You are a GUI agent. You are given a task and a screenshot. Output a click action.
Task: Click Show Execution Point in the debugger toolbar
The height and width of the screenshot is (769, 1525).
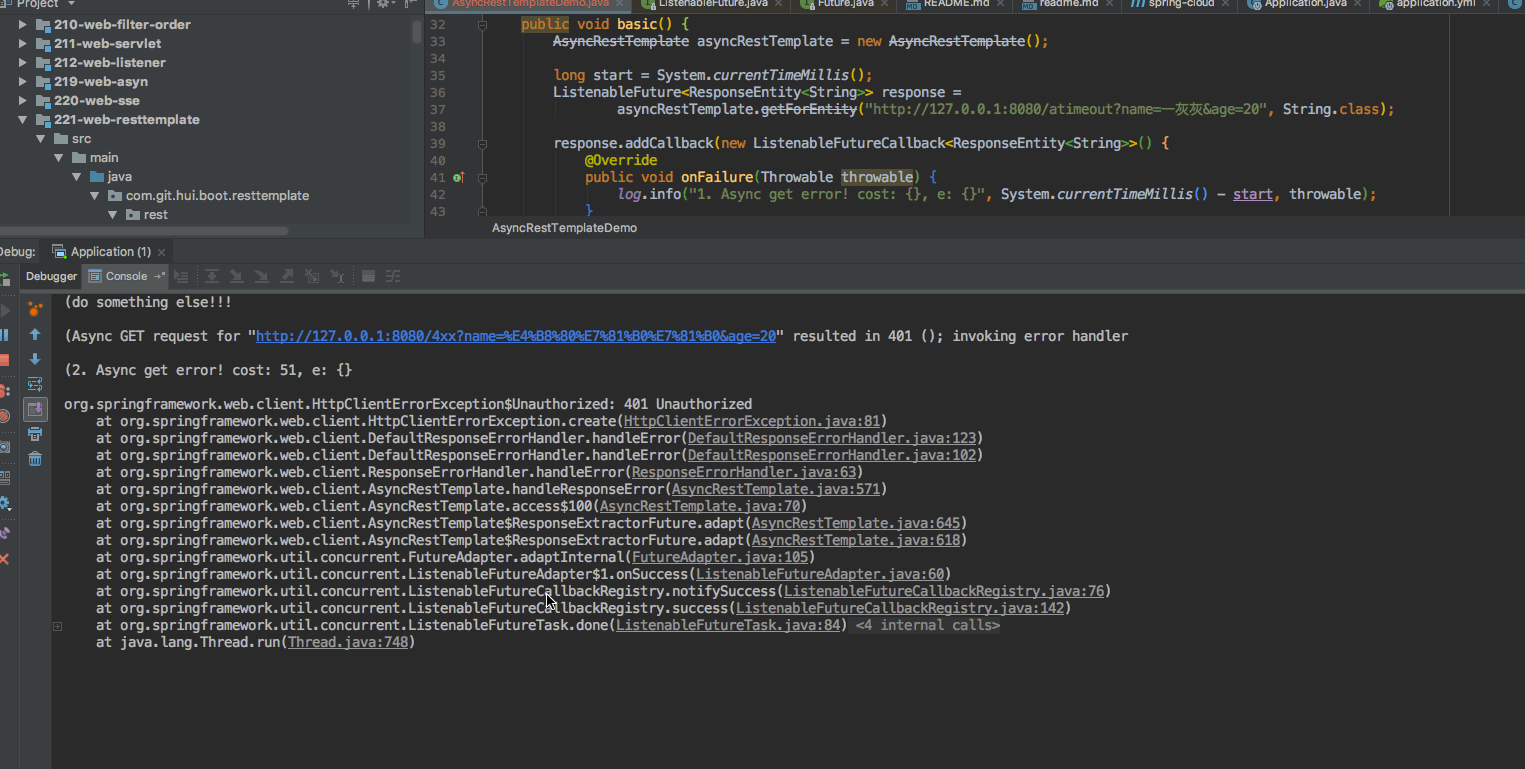(x=181, y=277)
